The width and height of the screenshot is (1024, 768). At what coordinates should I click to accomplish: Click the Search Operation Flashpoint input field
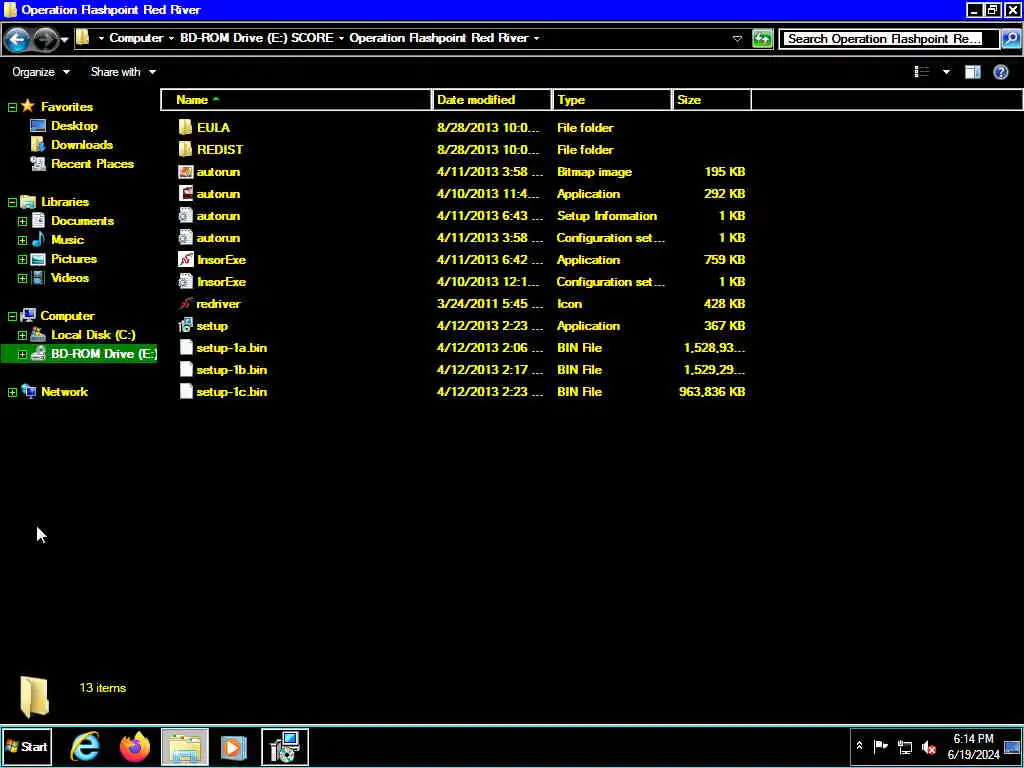coord(888,39)
